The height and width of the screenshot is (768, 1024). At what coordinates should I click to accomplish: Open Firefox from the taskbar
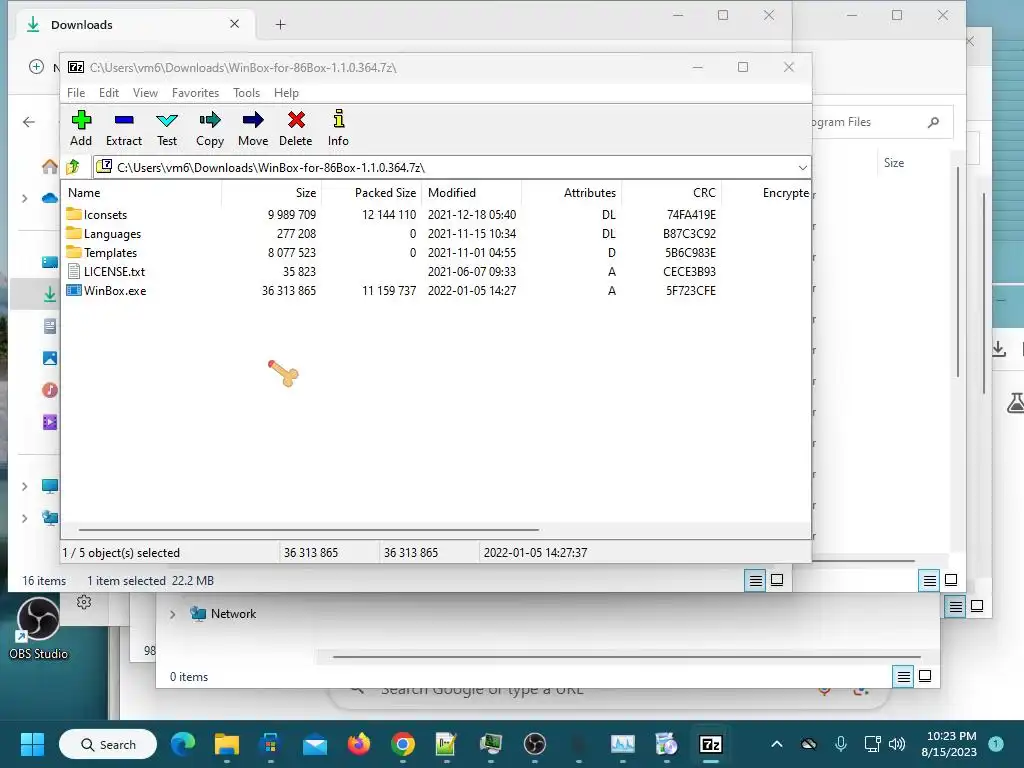coord(359,744)
